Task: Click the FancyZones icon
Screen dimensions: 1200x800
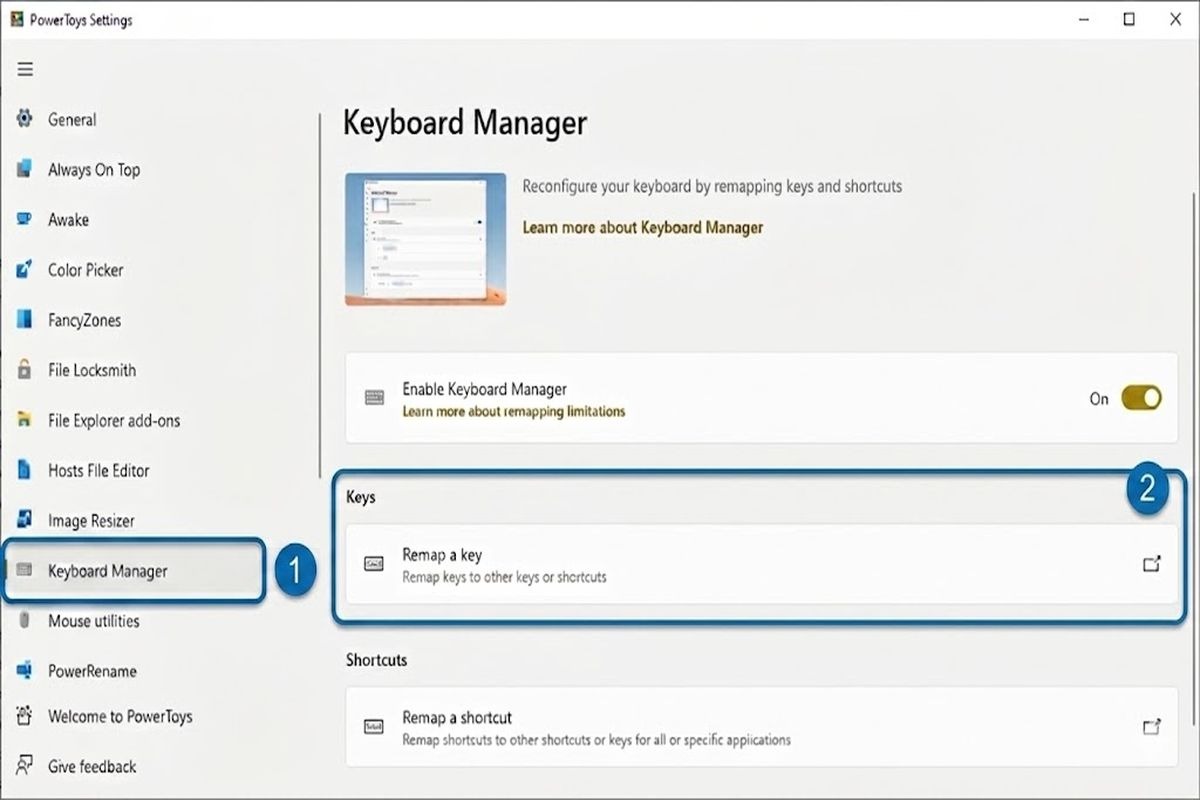Action: (25, 320)
